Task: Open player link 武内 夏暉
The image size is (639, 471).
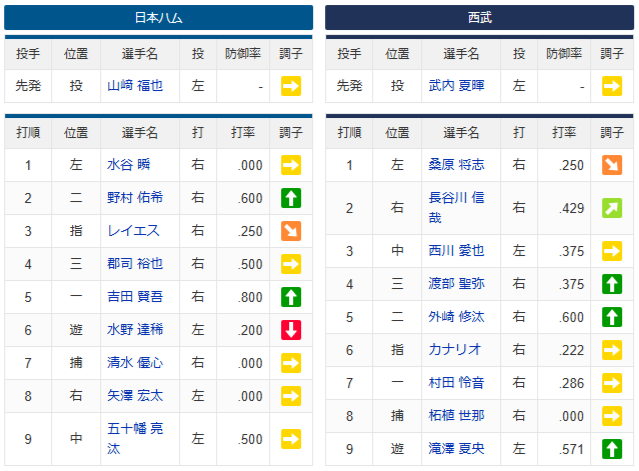Action: click(x=456, y=86)
